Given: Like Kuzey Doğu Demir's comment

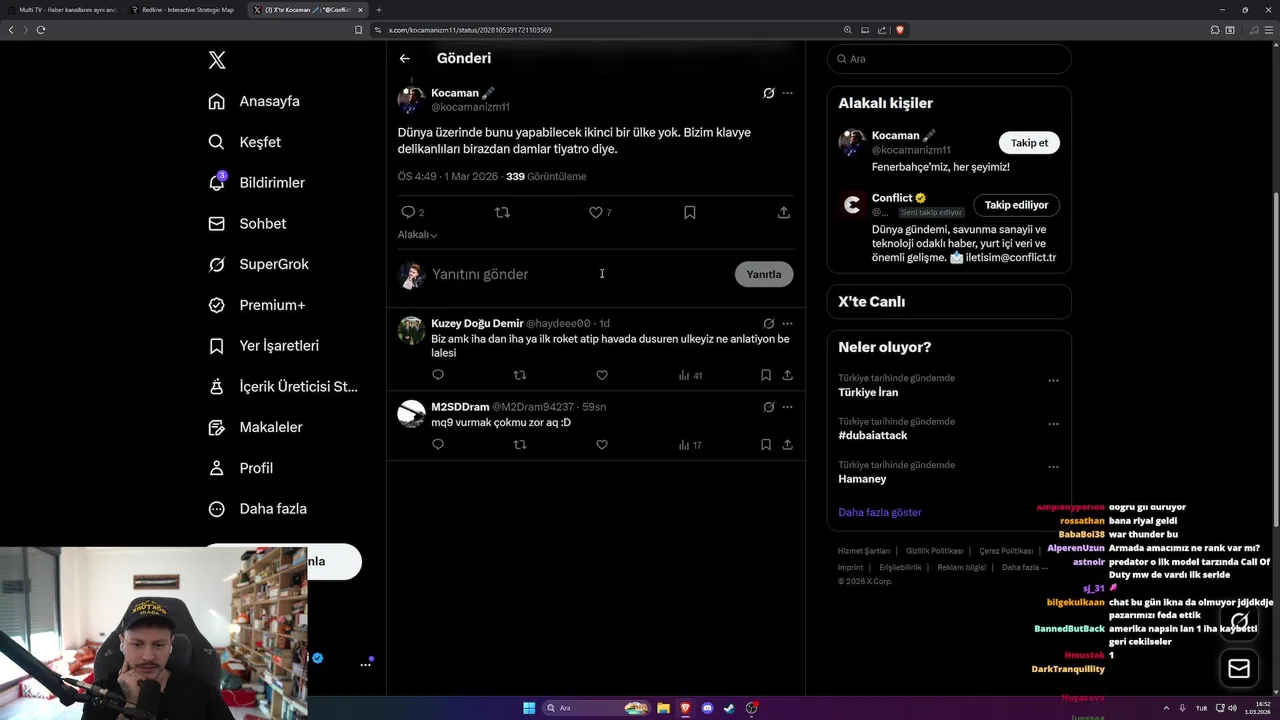Looking at the screenshot, I should [602, 375].
